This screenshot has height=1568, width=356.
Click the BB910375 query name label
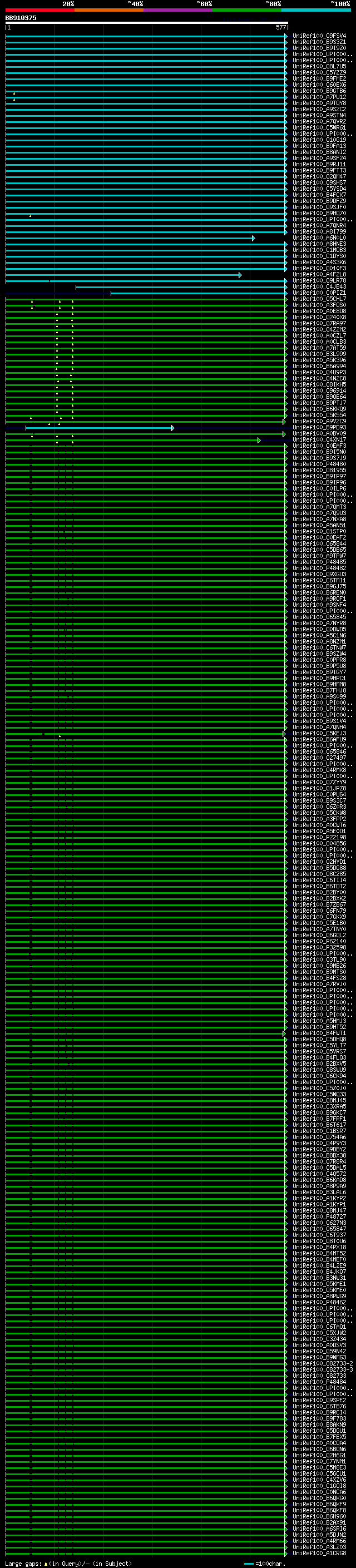(21, 18)
